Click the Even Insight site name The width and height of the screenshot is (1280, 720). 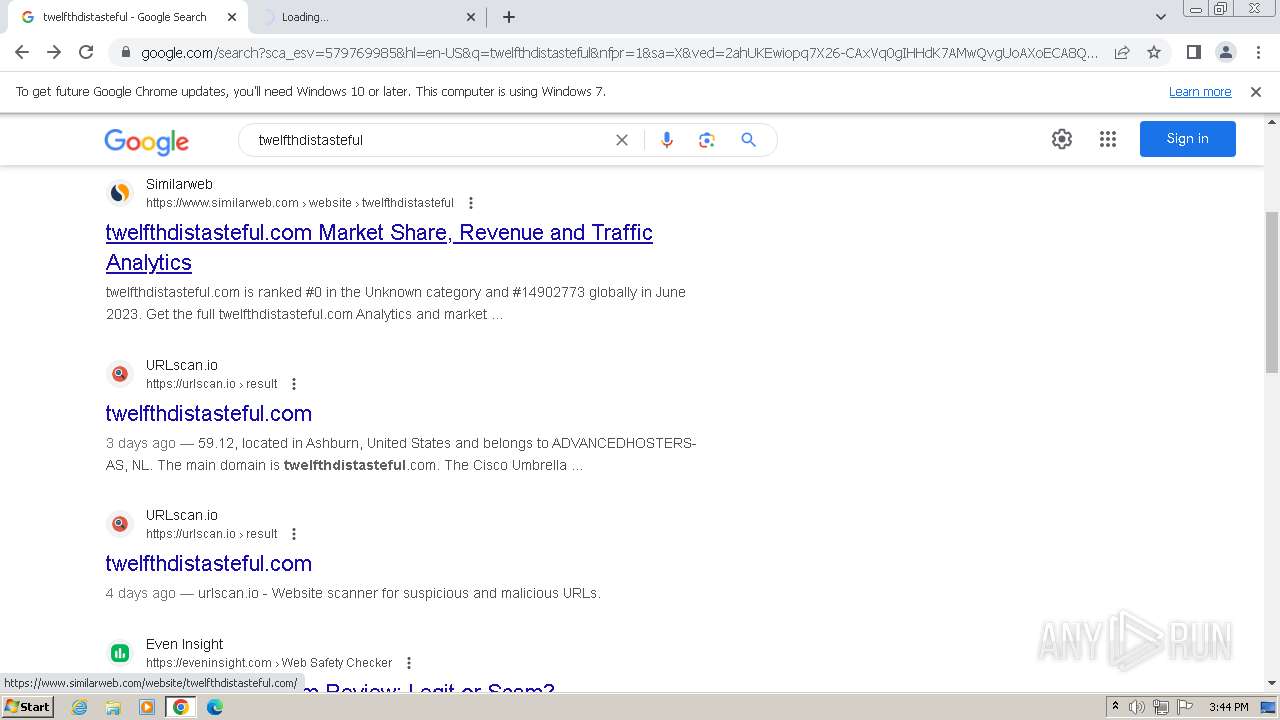184,644
